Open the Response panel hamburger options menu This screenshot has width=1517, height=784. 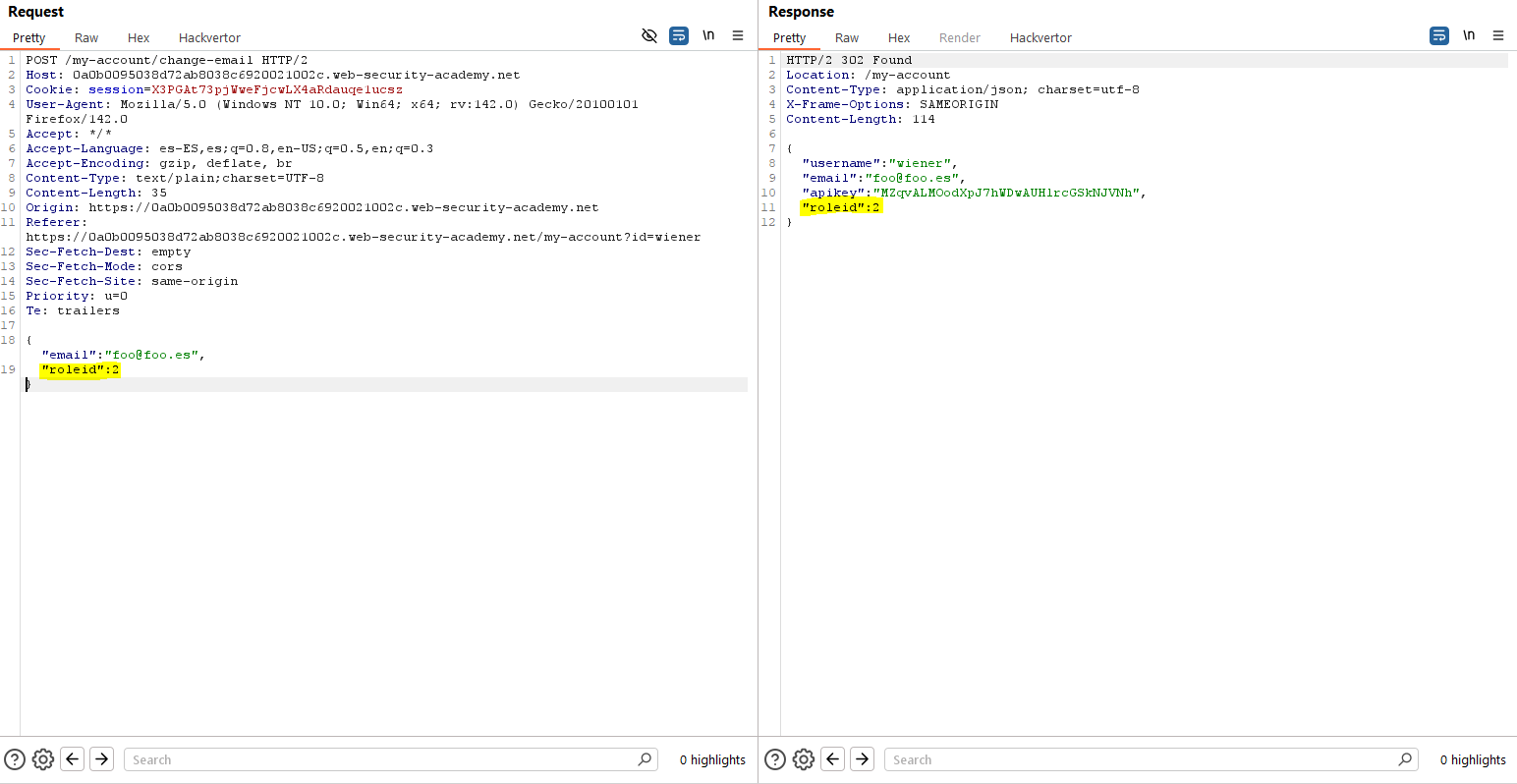(1498, 35)
